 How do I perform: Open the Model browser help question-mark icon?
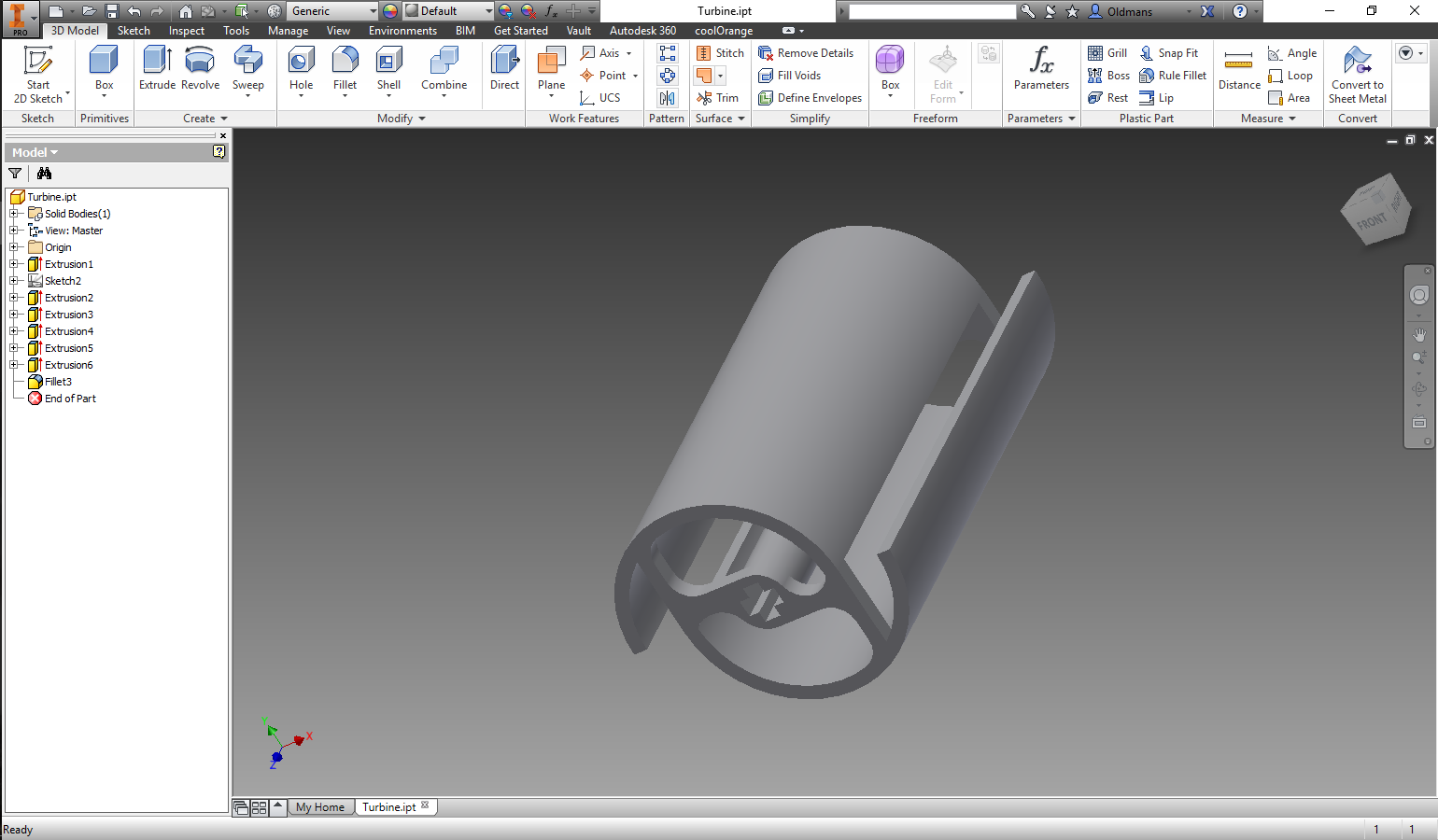pyautogui.click(x=219, y=151)
